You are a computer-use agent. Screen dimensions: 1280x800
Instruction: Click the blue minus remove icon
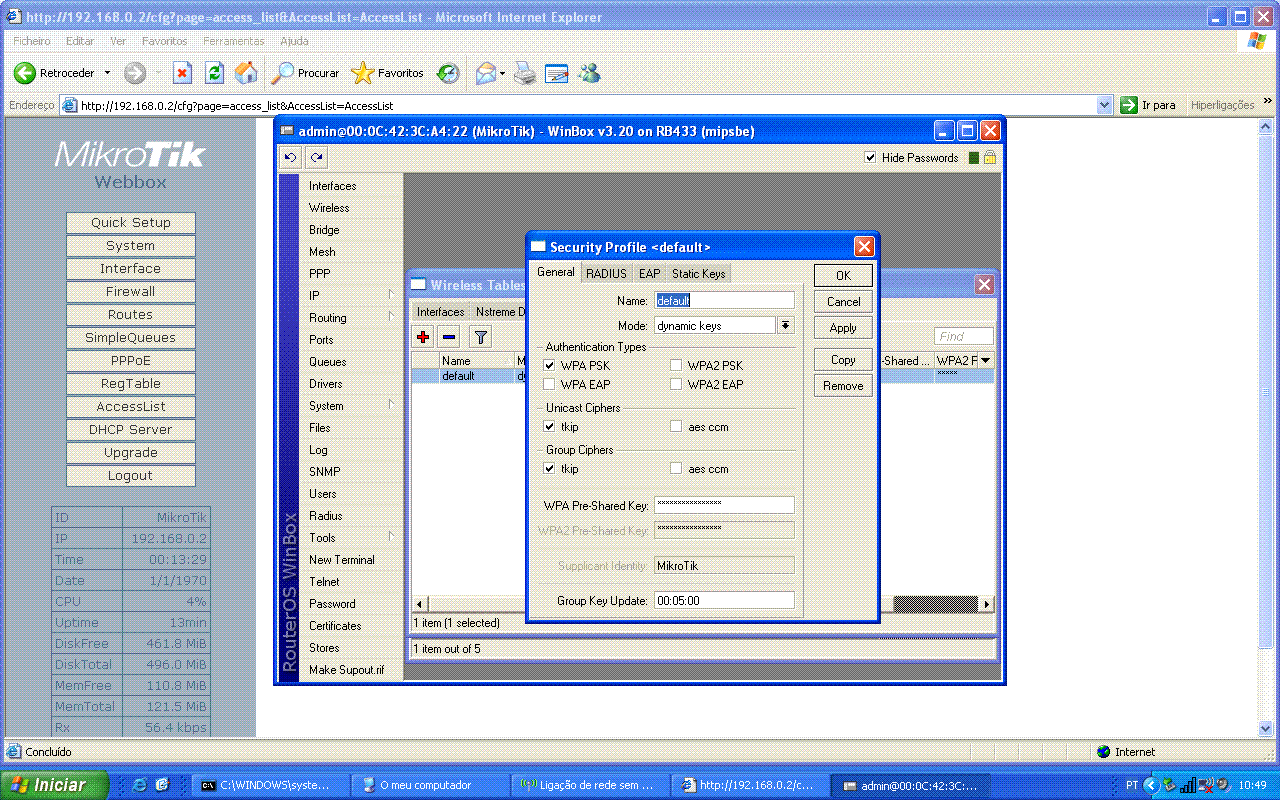pos(449,338)
